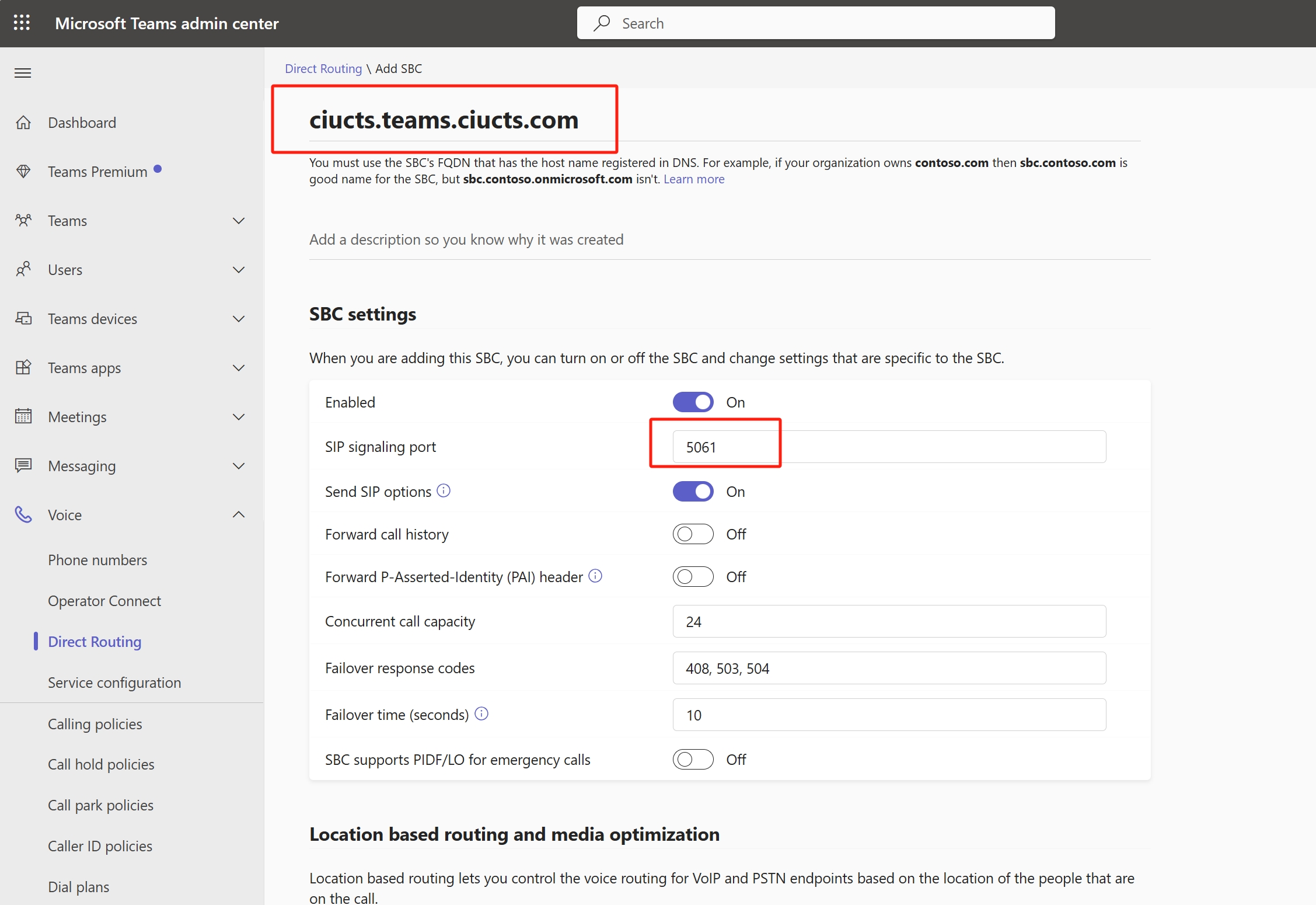The image size is (1316, 905).
Task: Click the SIP signaling port field
Action: point(889,447)
